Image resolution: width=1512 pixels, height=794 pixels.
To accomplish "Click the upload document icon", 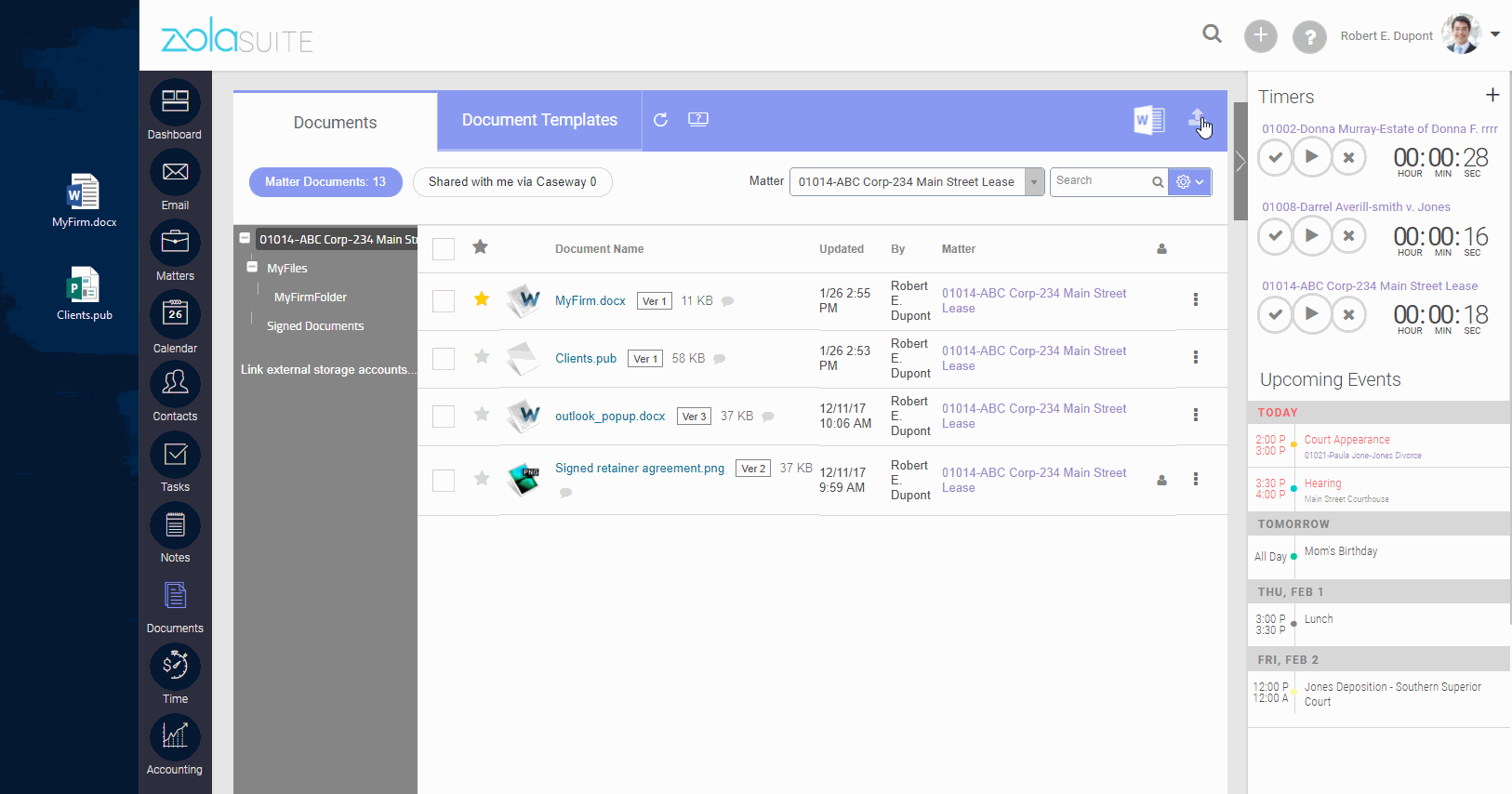I will click(x=1198, y=119).
